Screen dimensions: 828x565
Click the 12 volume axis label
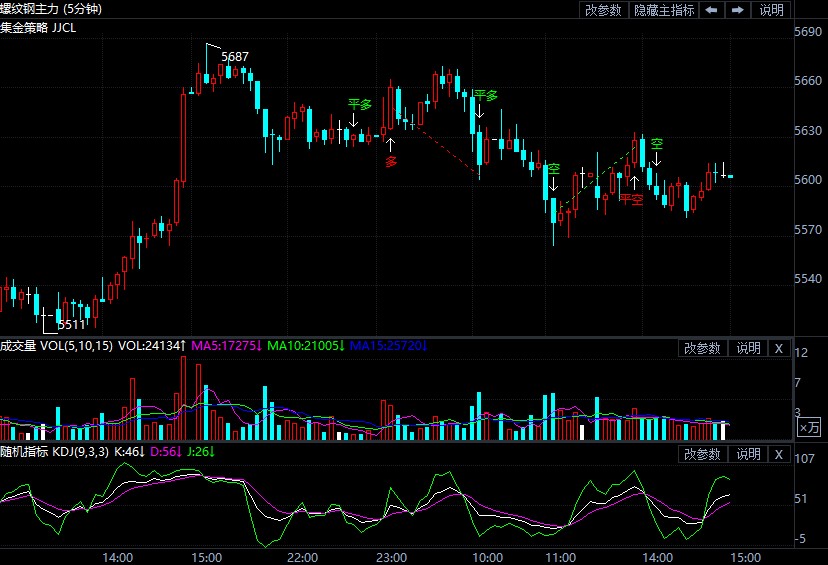coord(801,353)
